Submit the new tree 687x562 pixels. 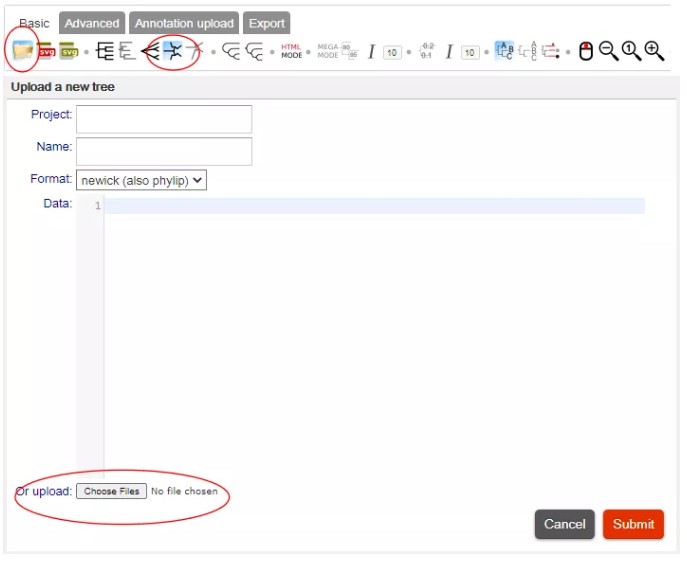[634, 524]
